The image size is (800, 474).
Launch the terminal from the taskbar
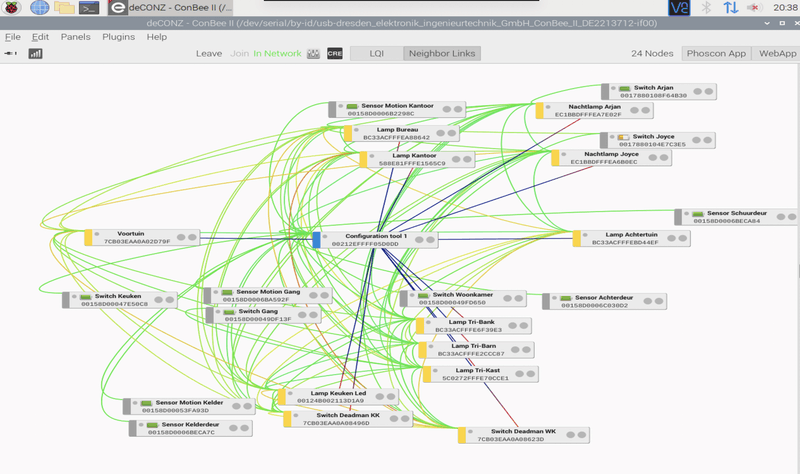click(x=89, y=8)
